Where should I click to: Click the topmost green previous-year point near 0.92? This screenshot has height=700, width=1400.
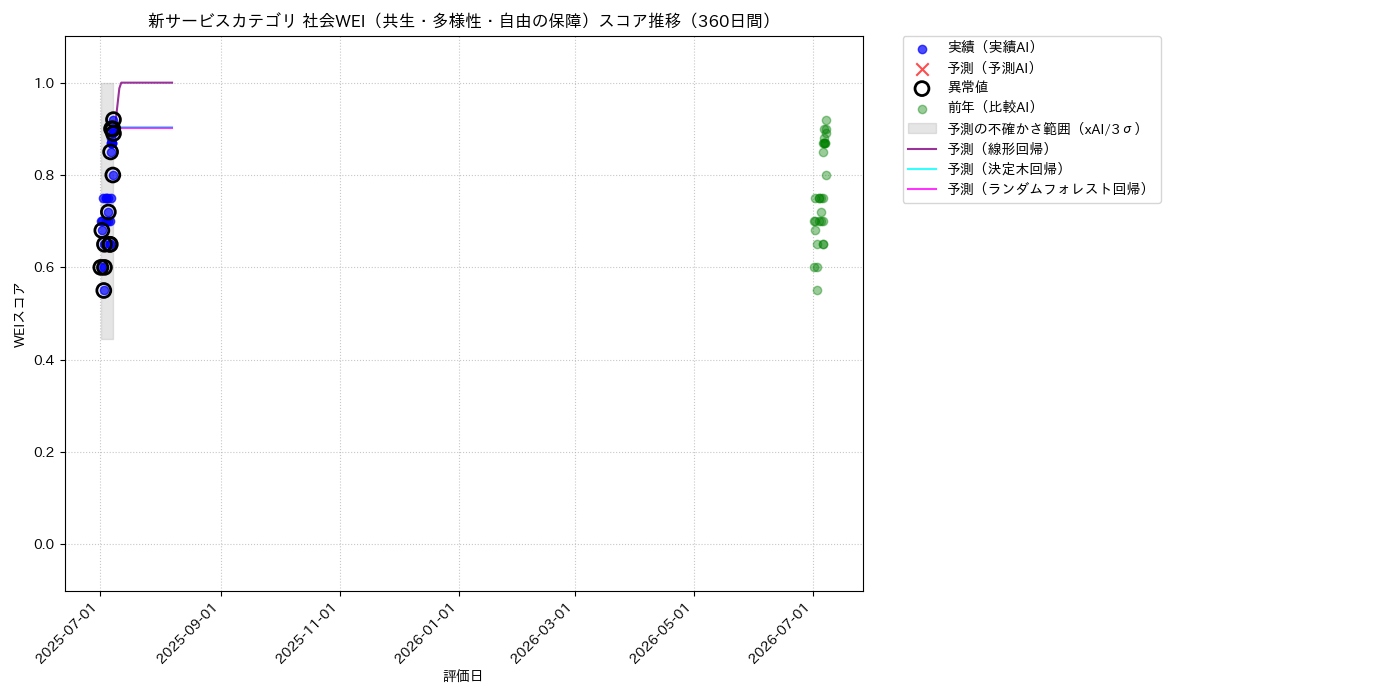click(x=826, y=120)
